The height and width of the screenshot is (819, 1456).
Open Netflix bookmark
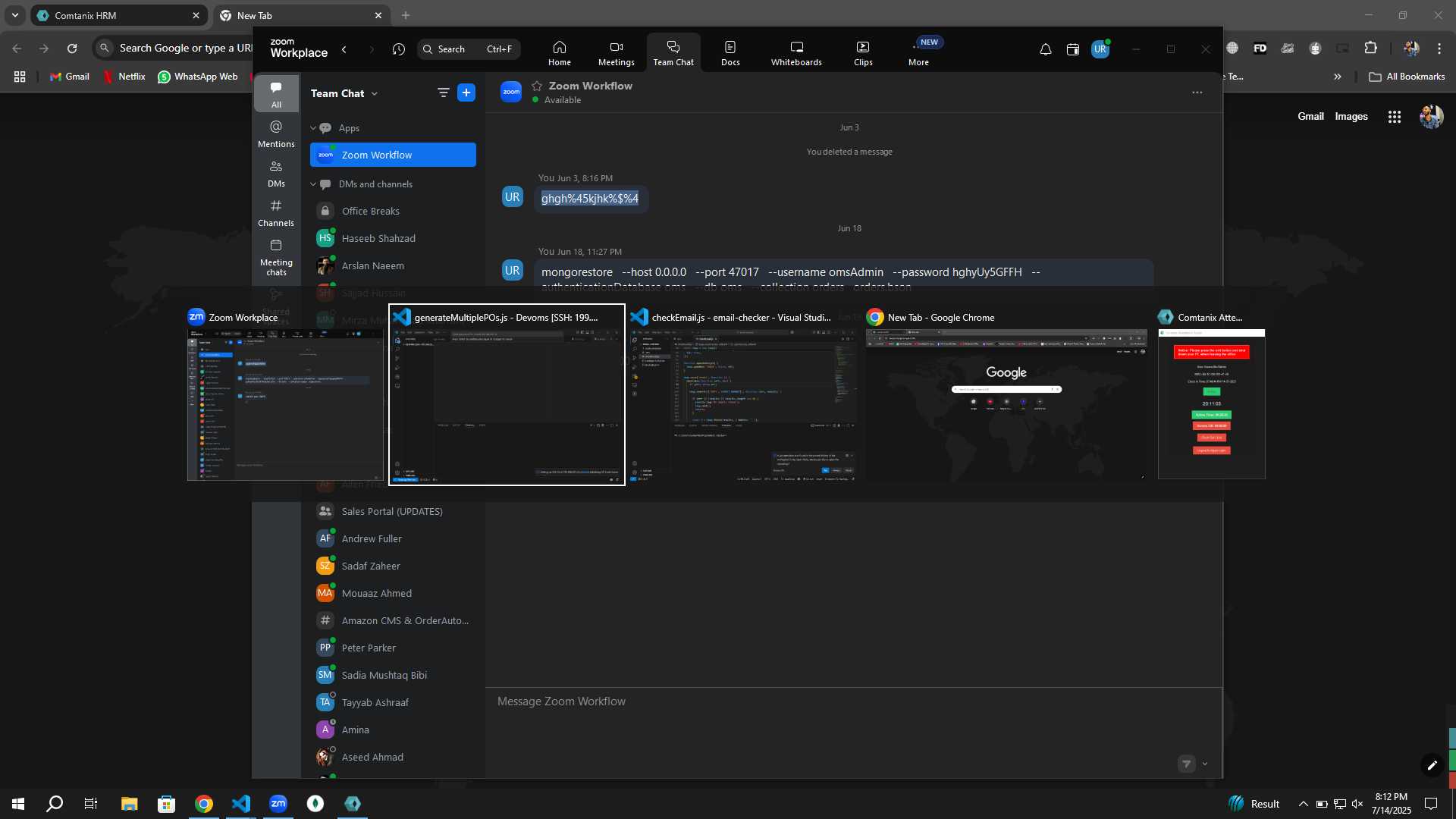[124, 77]
